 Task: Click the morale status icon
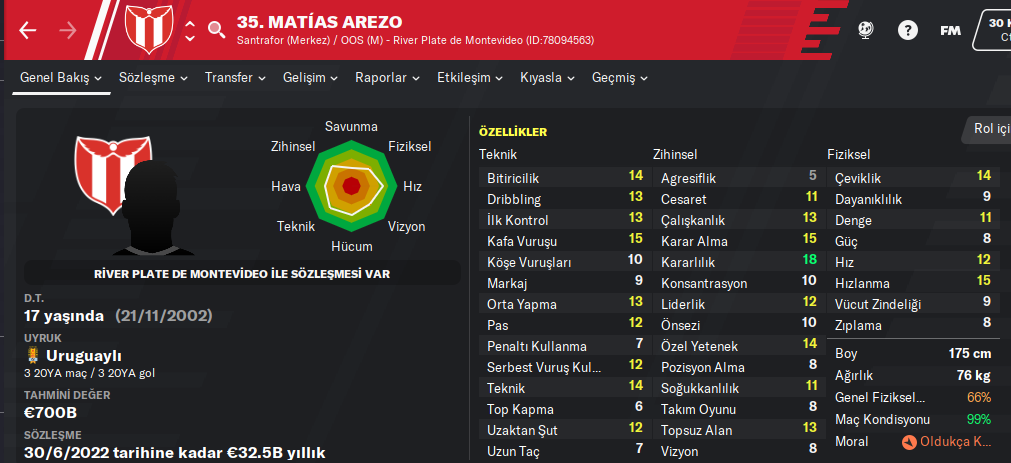tap(908, 441)
